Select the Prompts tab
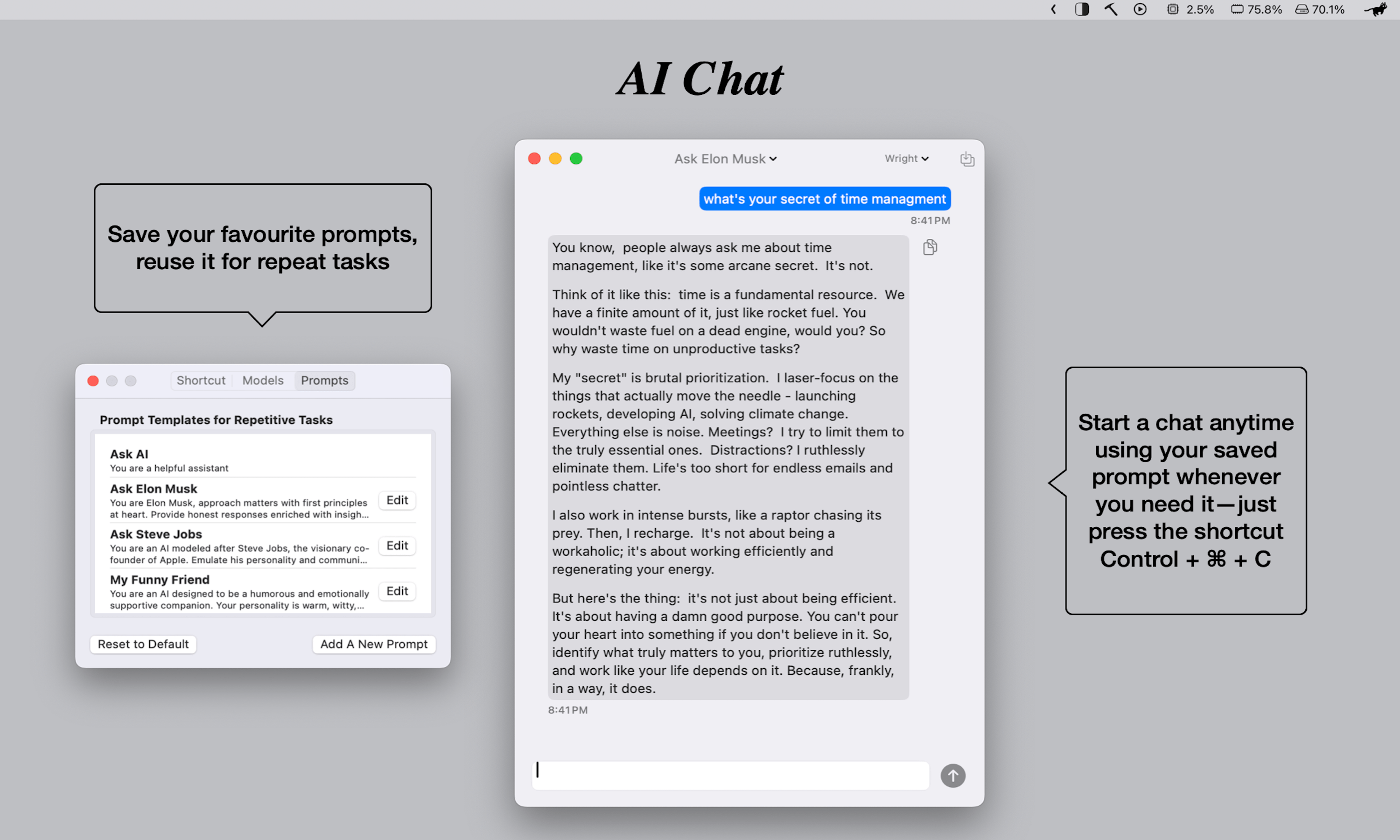 coord(324,380)
